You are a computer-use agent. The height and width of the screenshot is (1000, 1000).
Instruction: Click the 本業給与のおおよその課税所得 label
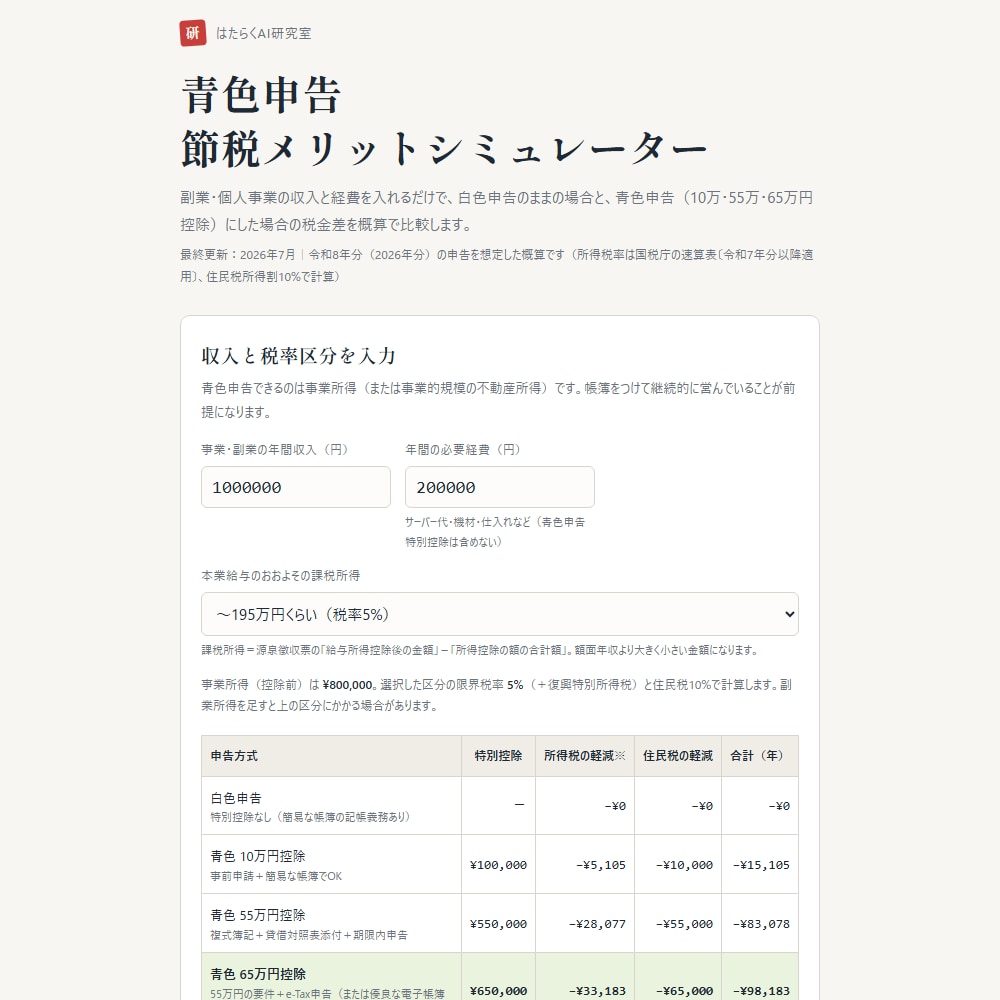click(281, 575)
